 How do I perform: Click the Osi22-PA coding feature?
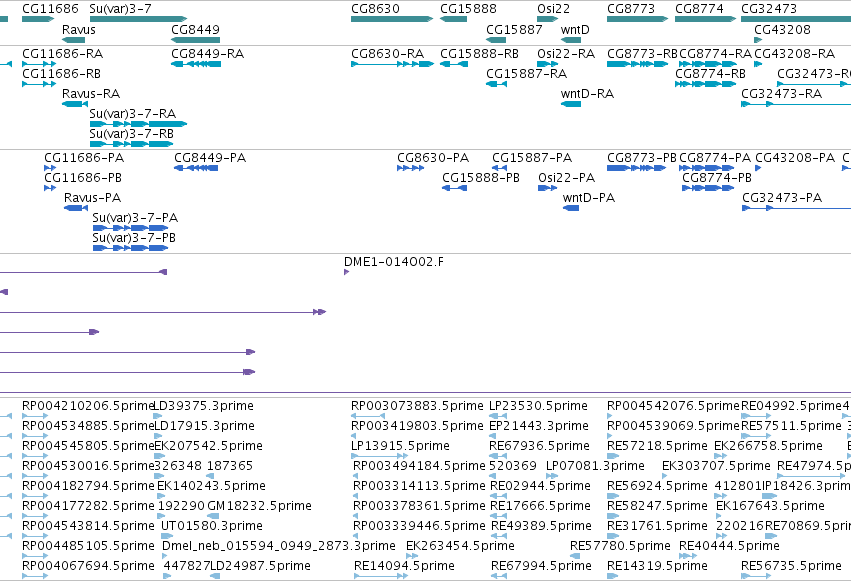[548, 188]
